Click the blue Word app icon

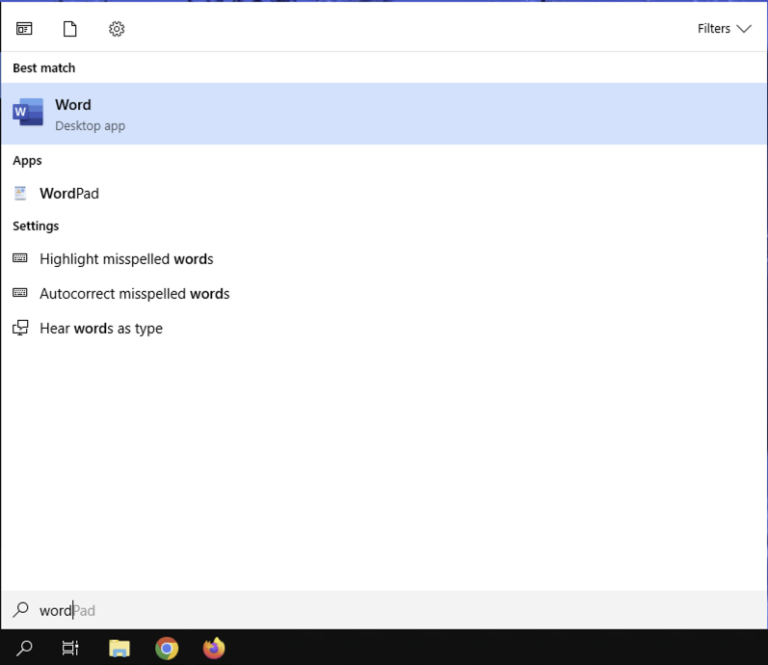(x=27, y=112)
